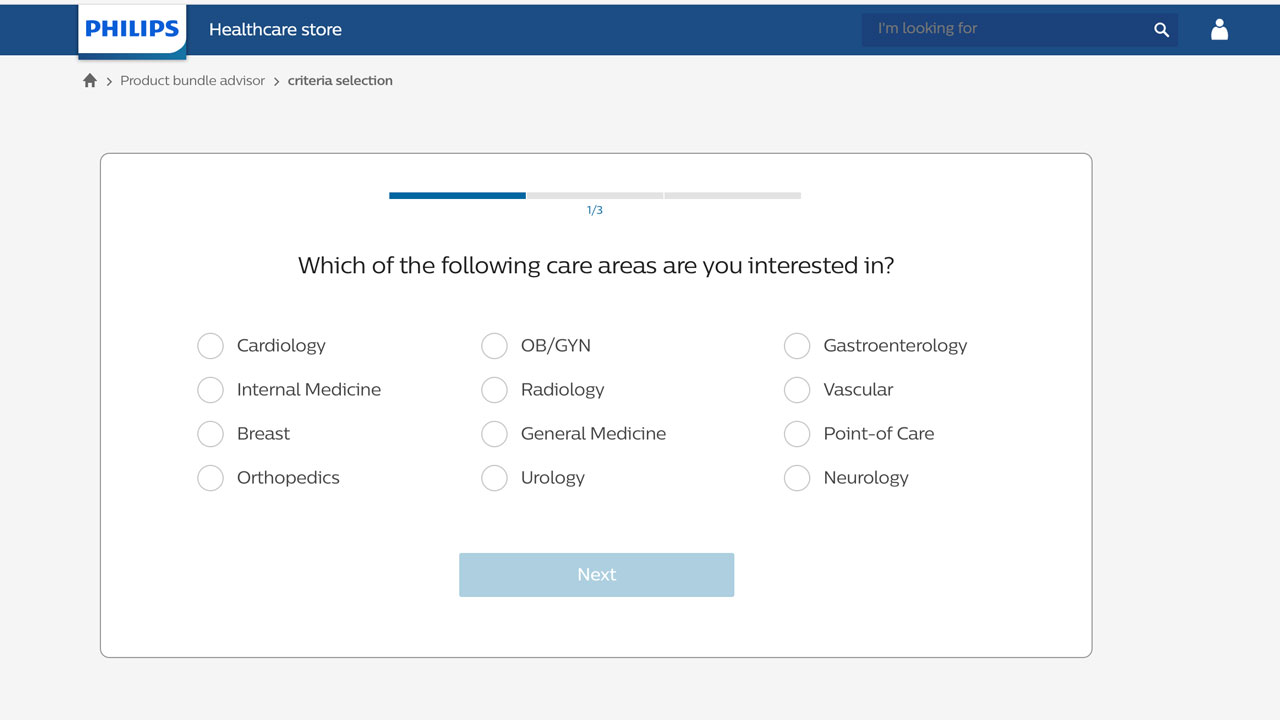This screenshot has height=720, width=1280.
Task: Select the Urology care area
Action: [x=494, y=478]
